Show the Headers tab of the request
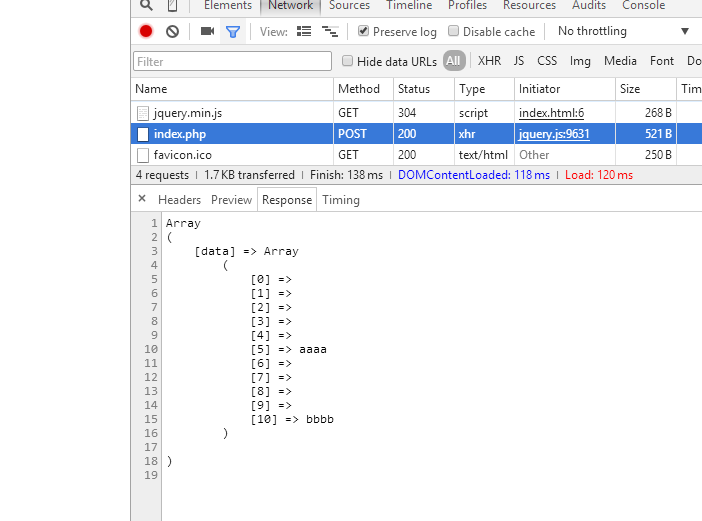The height and width of the screenshot is (521, 702). pyautogui.click(x=179, y=200)
